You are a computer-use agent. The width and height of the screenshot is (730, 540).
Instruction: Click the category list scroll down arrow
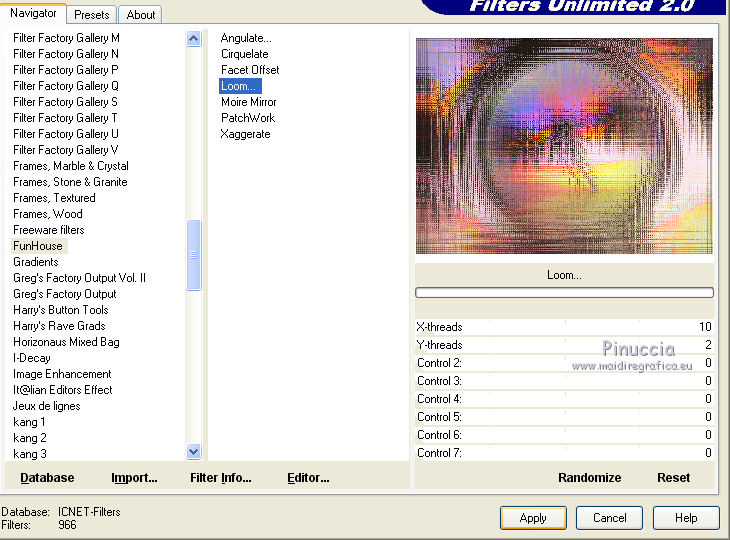(194, 451)
